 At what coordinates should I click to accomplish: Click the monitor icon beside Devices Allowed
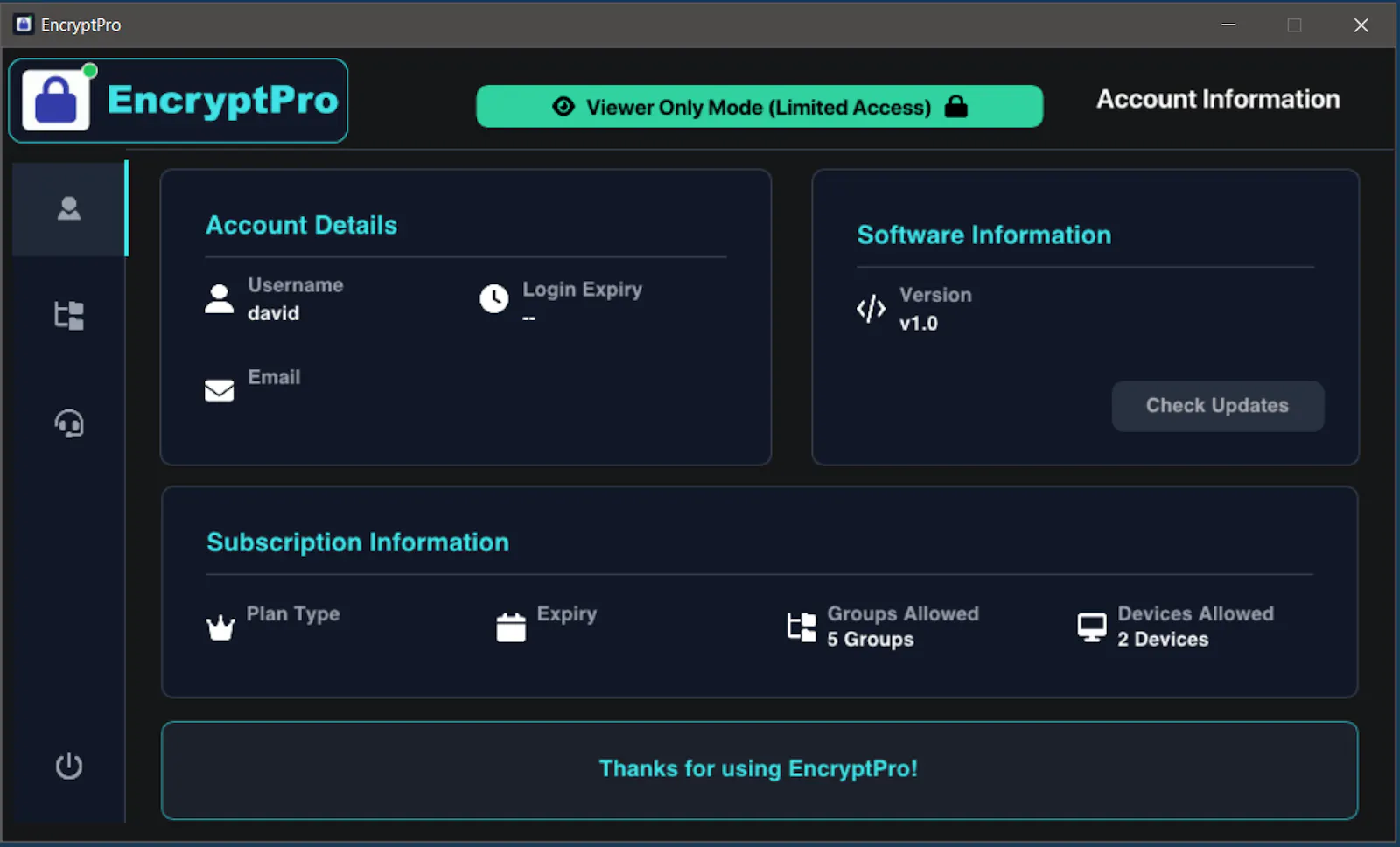1092,626
